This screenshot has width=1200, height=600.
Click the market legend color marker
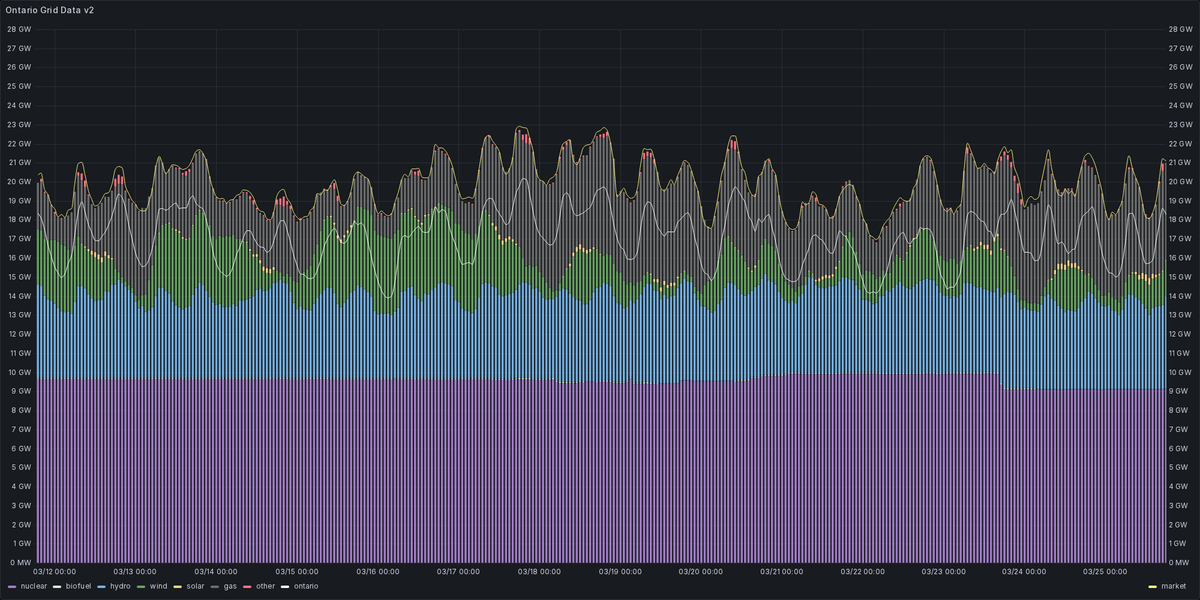[1152, 586]
